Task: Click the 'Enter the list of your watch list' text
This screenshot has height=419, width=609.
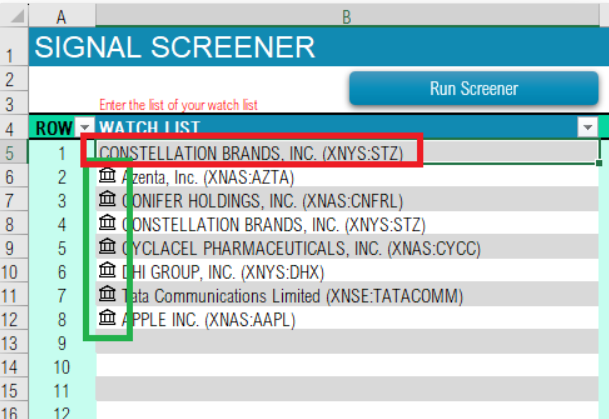Action: pyautogui.click(x=178, y=105)
